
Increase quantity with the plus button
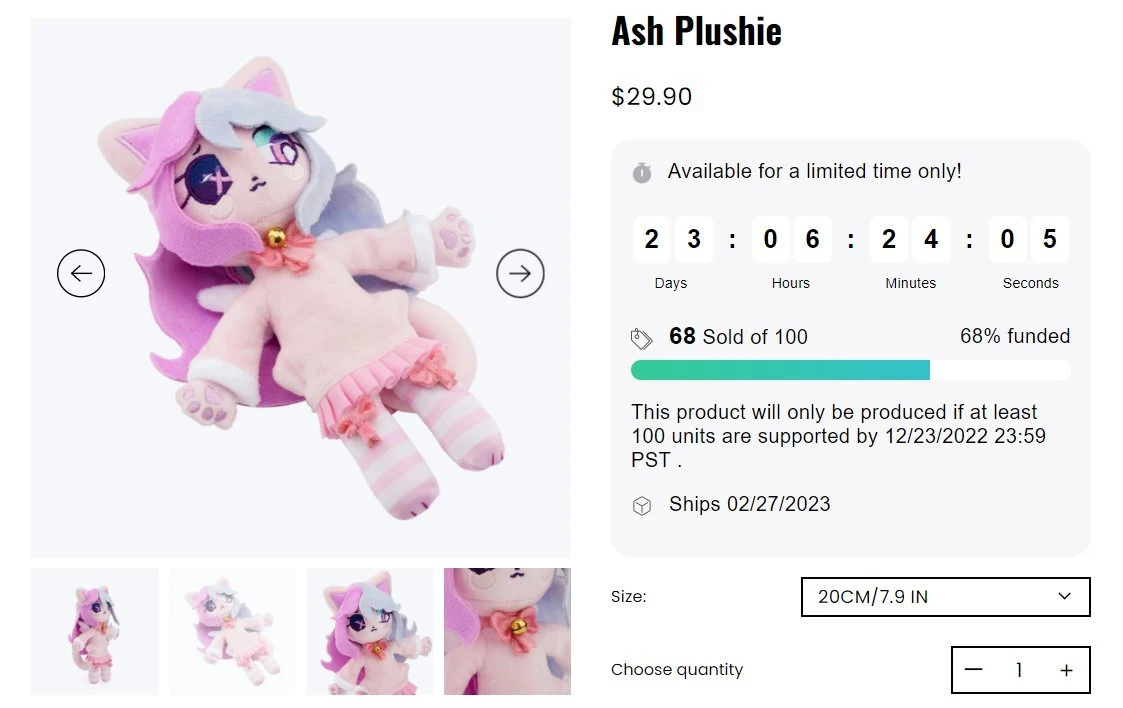[x=1066, y=669]
